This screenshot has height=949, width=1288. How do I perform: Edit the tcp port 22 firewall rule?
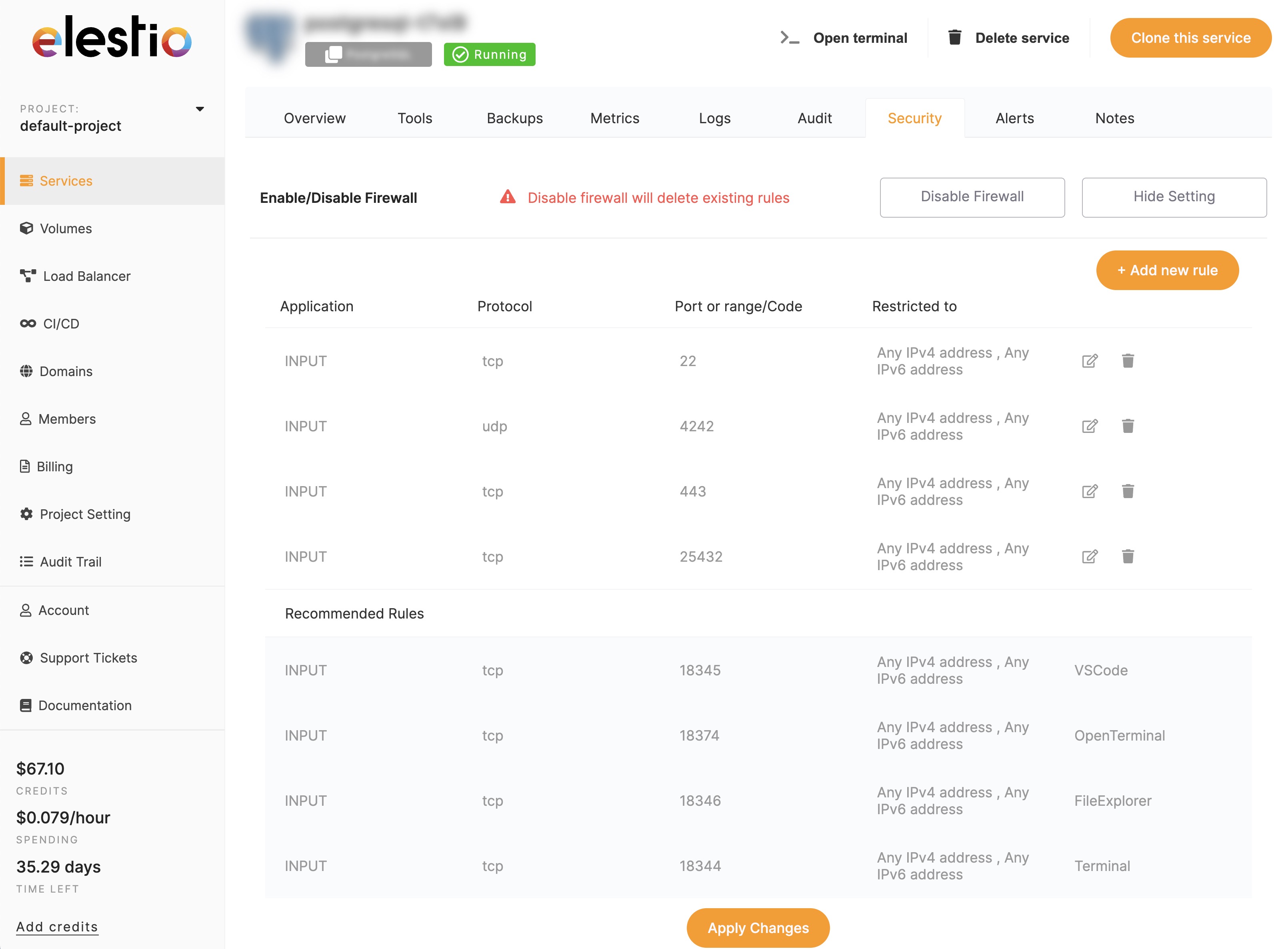pyautogui.click(x=1089, y=361)
